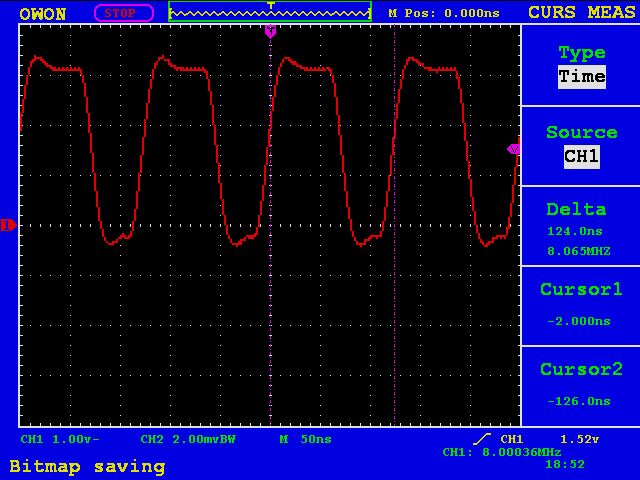Click the CH2 2.00mvBW scale readout
Screen dimensions: 640x480
188,439
